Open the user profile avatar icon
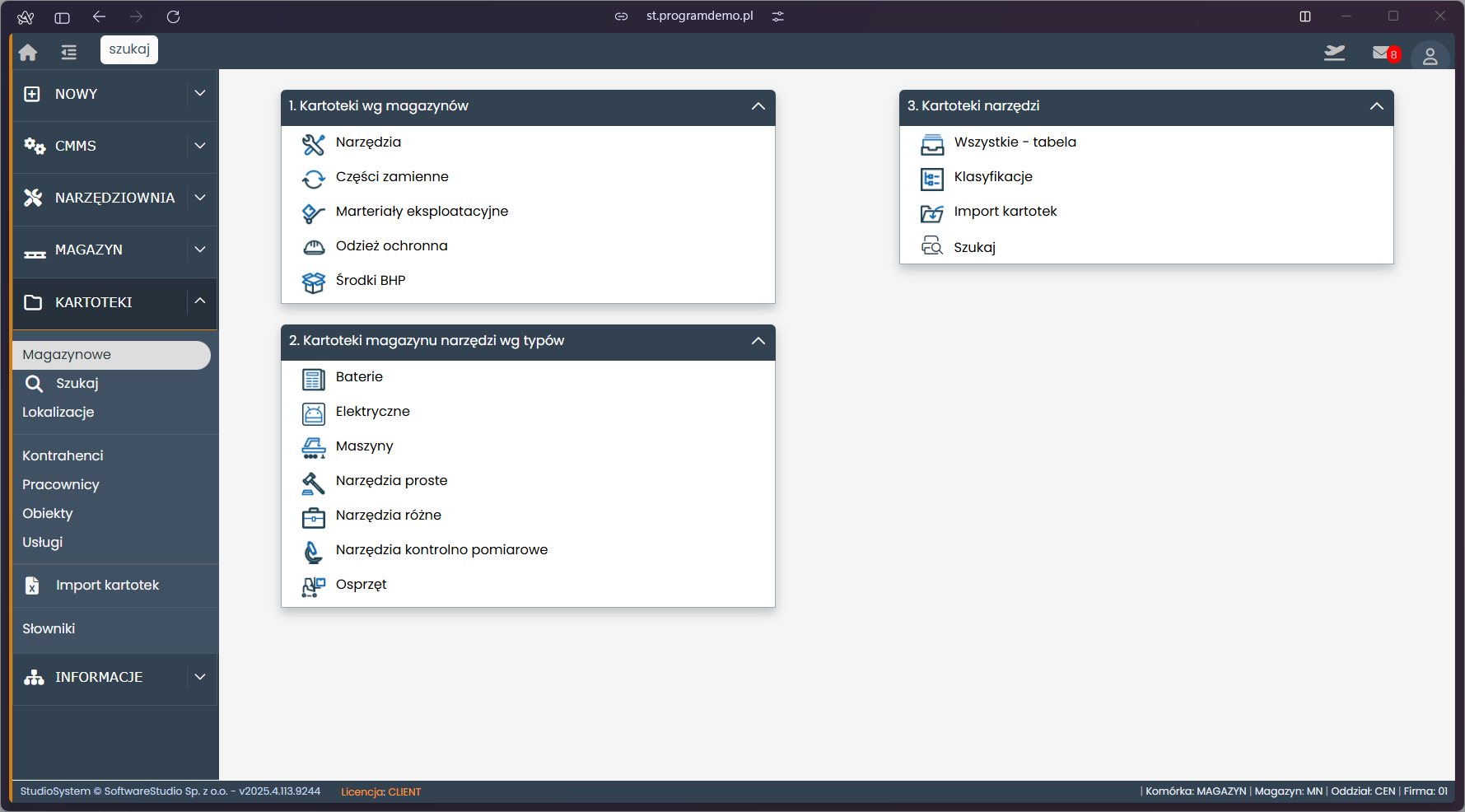The width and height of the screenshot is (1465, 812). tap(1430, 56)
